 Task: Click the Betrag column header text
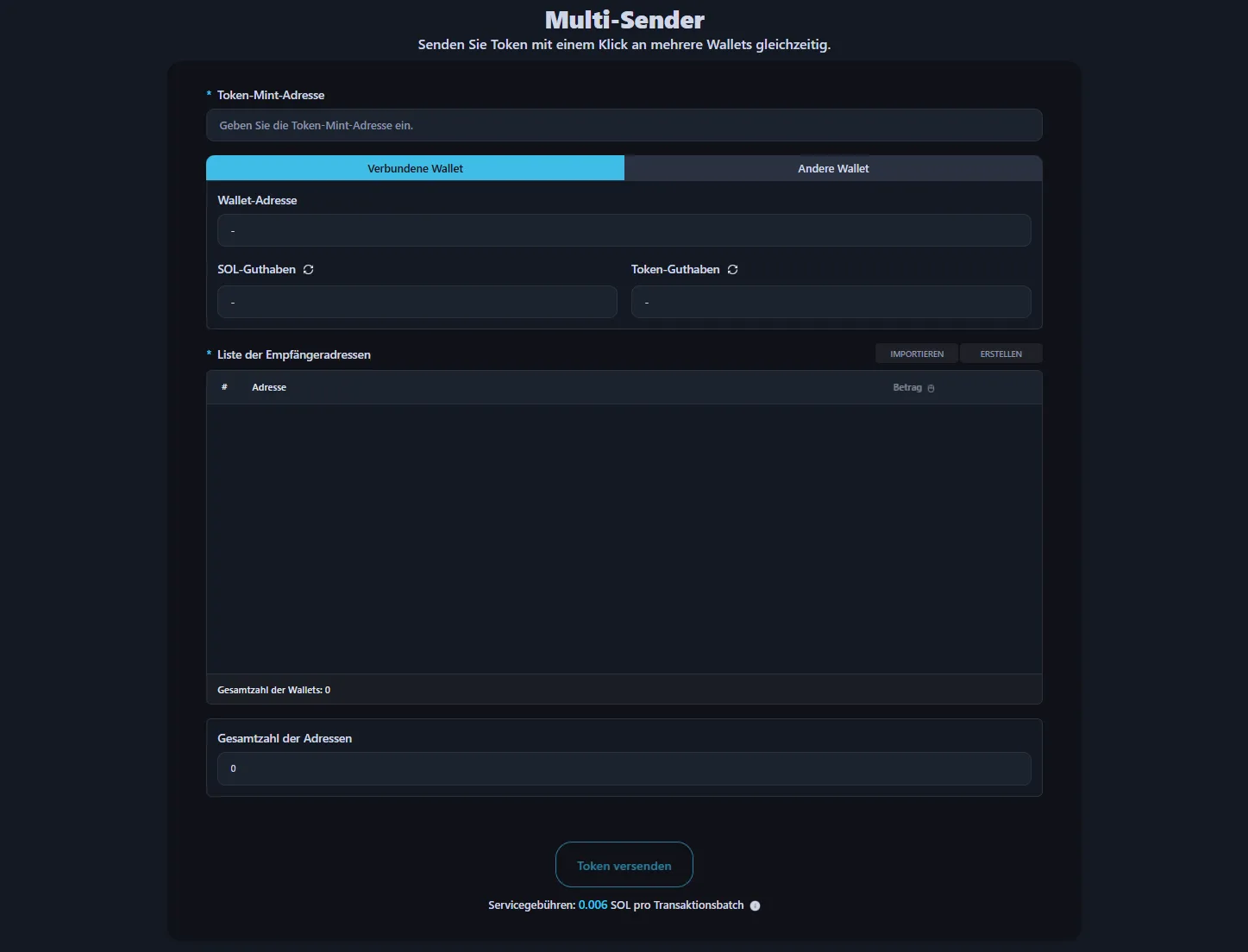[906, 387]
